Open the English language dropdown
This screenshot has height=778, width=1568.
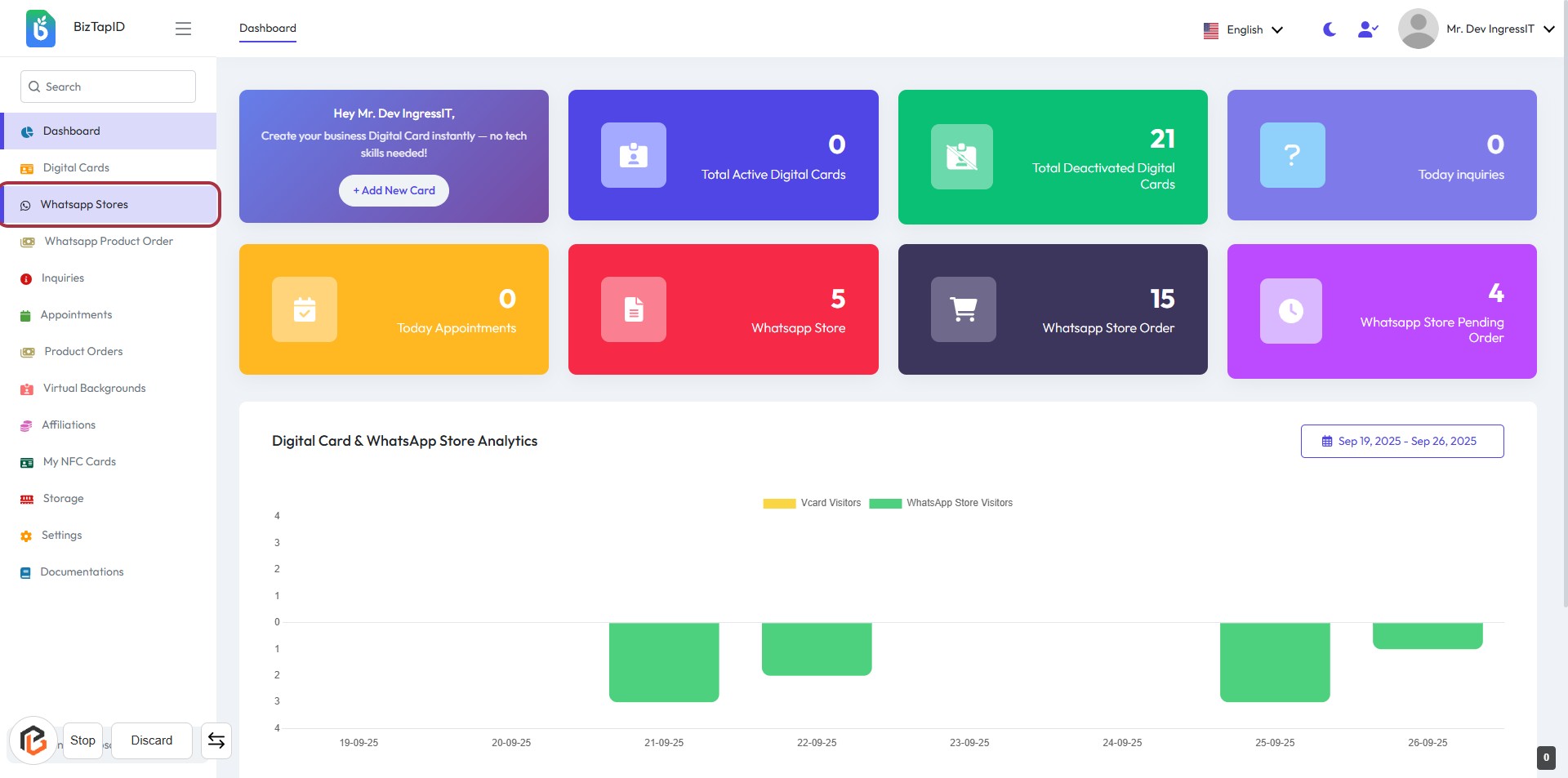pyautogui.click(x=1243, y=29)
